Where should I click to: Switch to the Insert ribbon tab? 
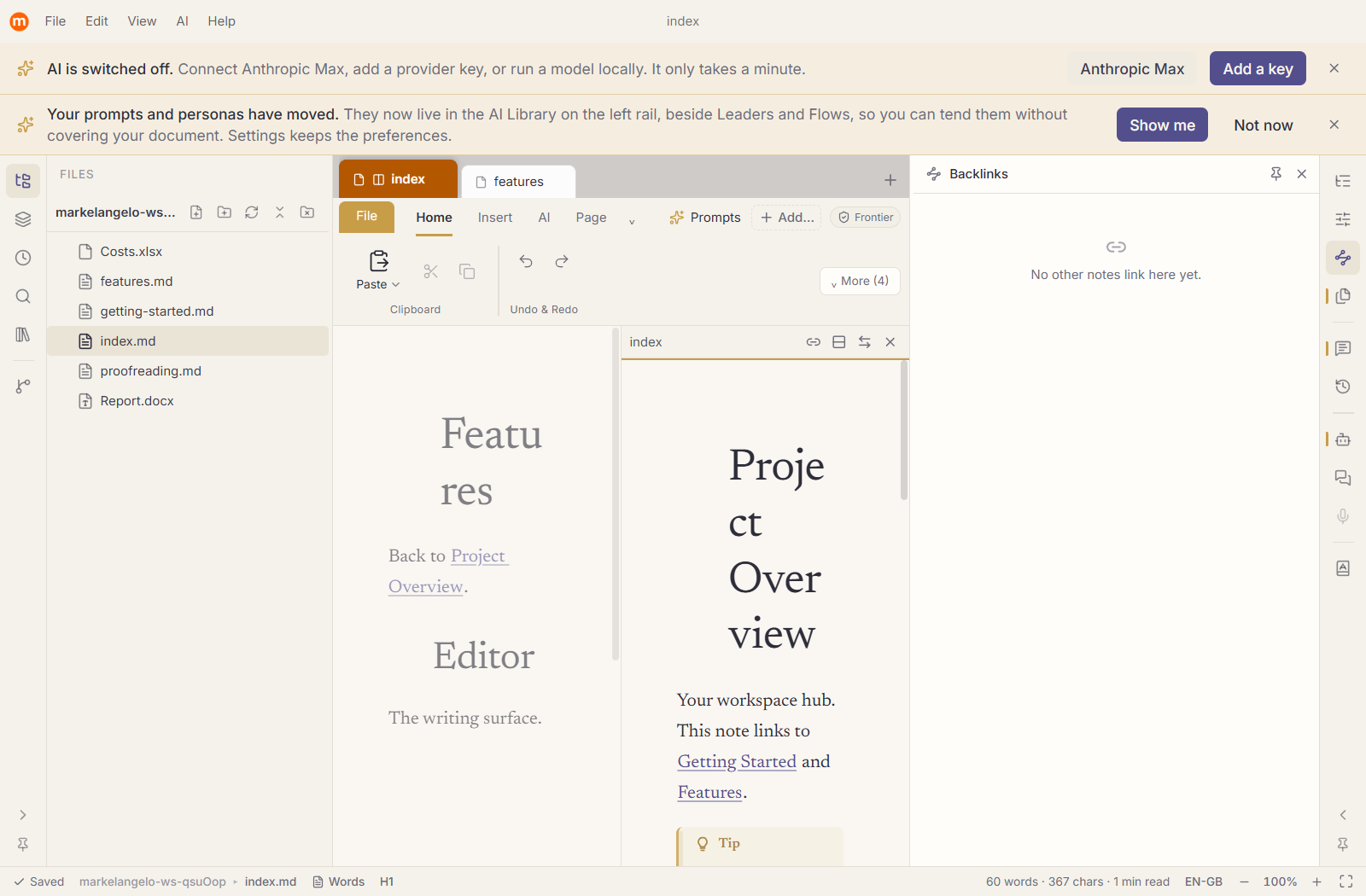495,218
